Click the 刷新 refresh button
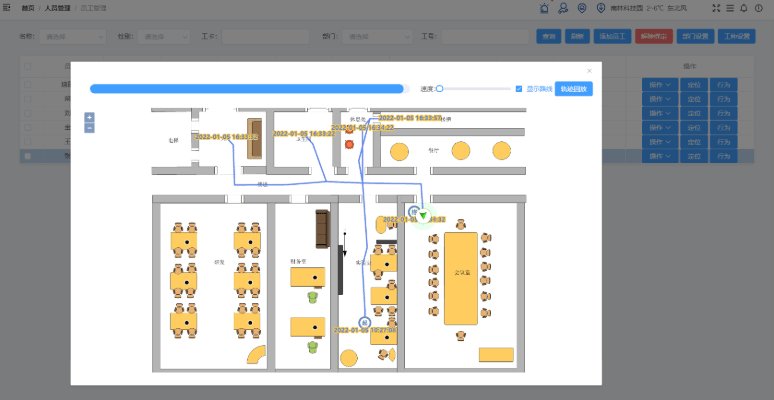 tap(577, 36)
